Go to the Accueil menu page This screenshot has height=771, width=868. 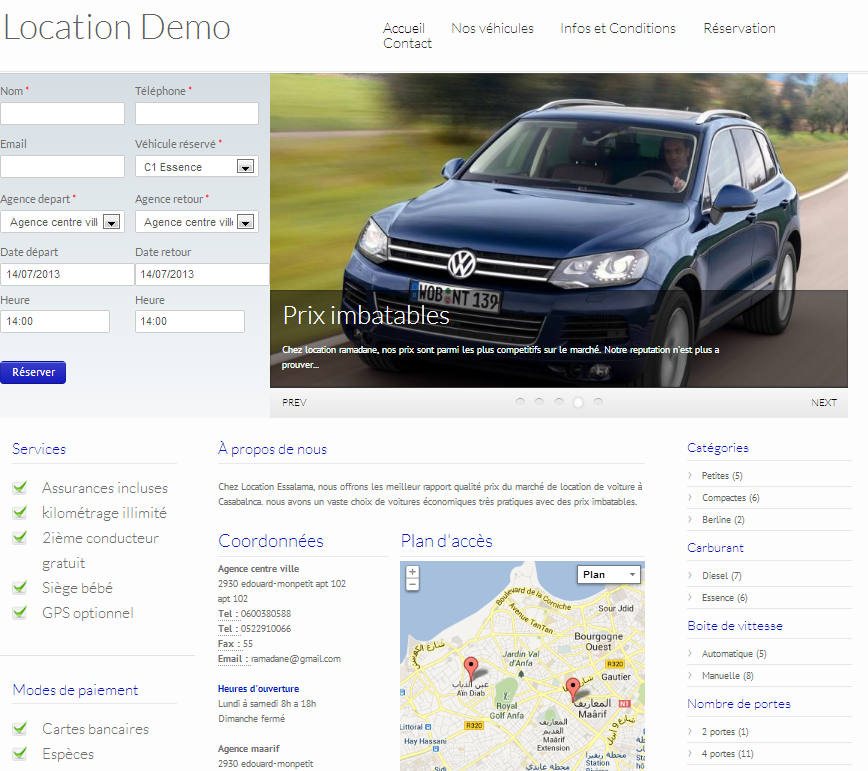tap(404, 28)
